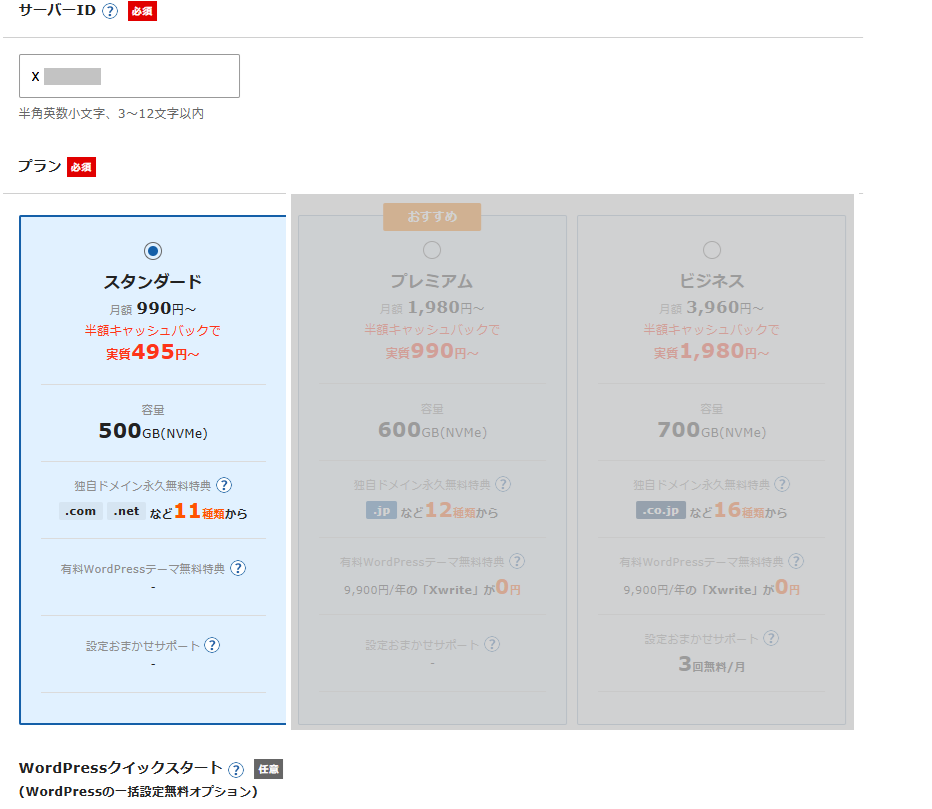Focus the サーバーID text input field
This screenshot has width=932, height=809.
129,76
